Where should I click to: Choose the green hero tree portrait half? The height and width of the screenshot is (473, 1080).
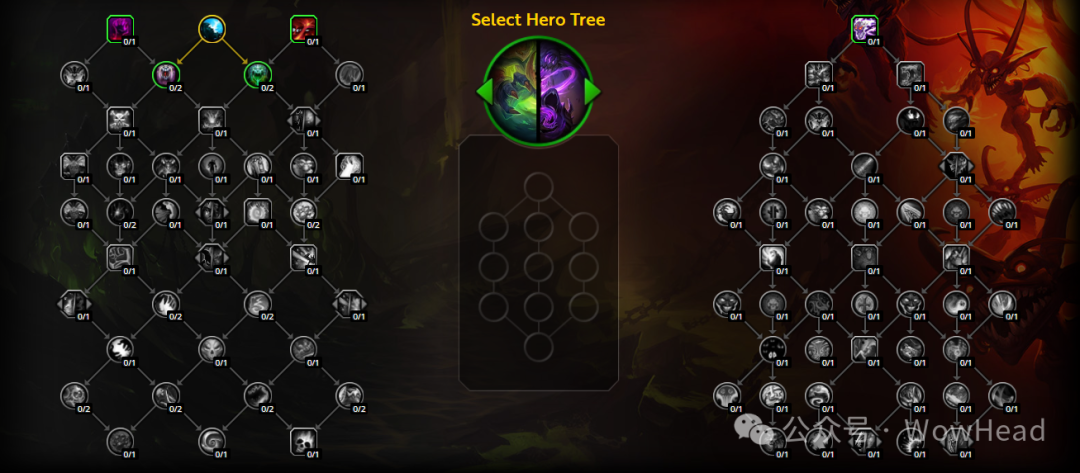pyautogui.click(x=511, y=91)
